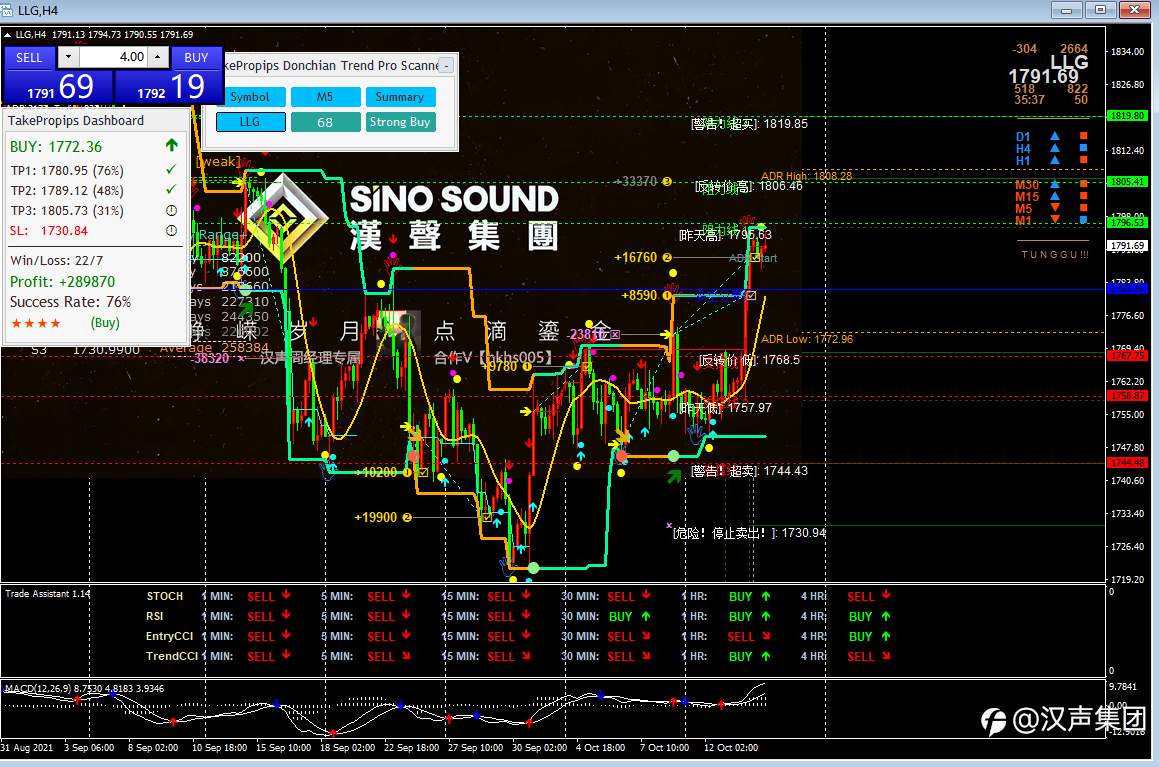Click the TrendCCI 4 HR SELL arrow
Viewport: 1159px width, 767px height.
pos(886,655)
